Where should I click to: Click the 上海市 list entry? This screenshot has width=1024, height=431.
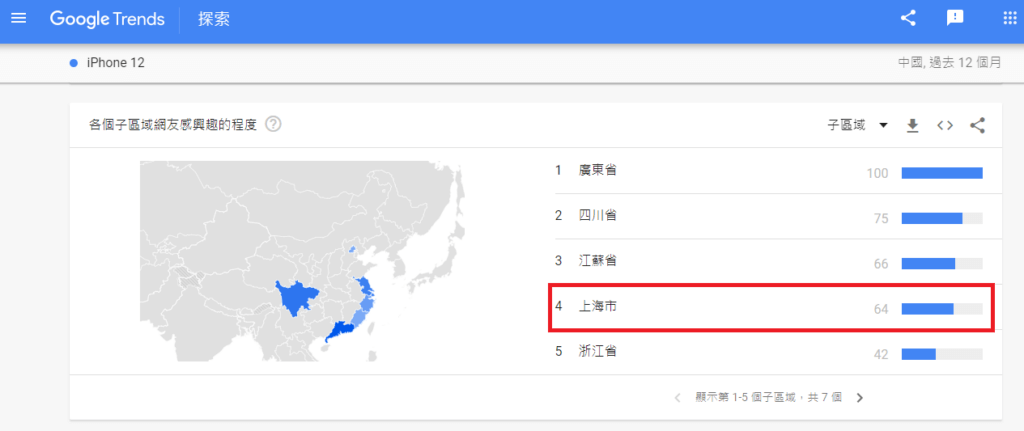(x=598, y=307)
